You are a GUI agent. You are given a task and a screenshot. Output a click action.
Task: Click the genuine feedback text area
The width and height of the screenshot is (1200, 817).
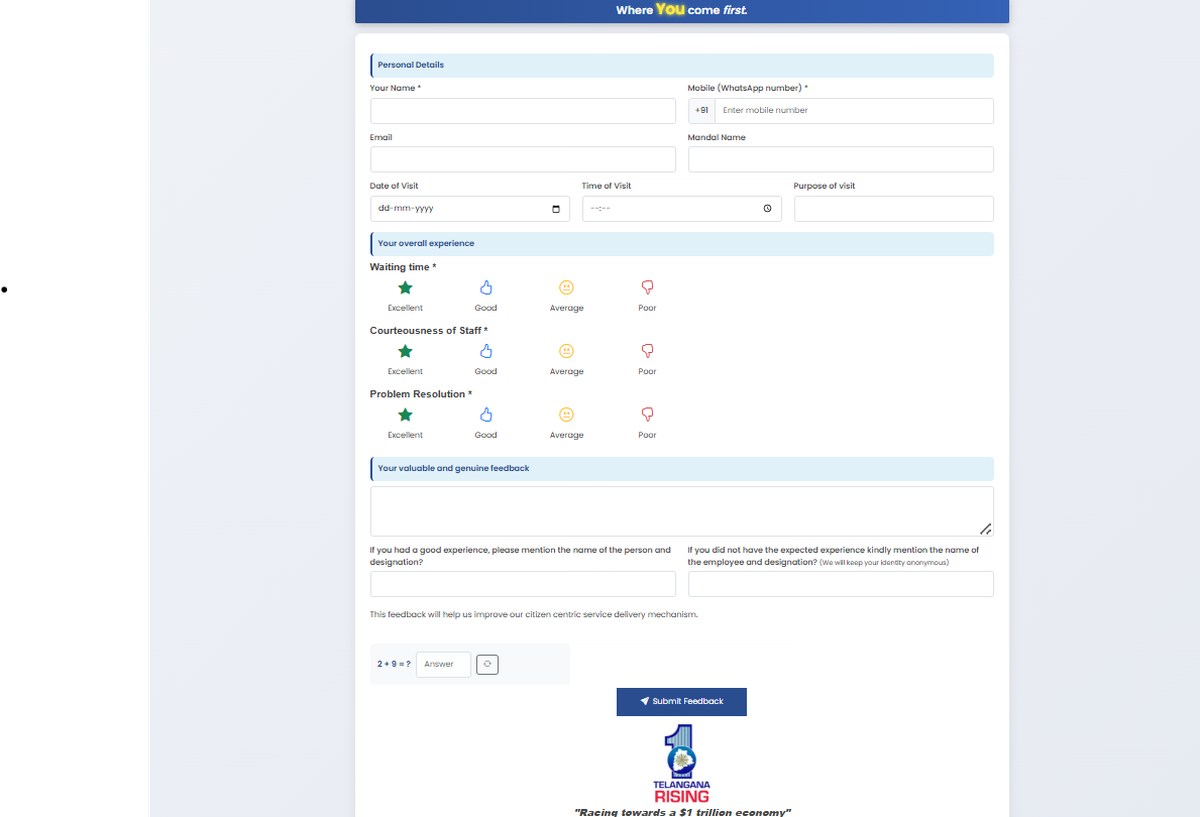(x=681, y=510)
